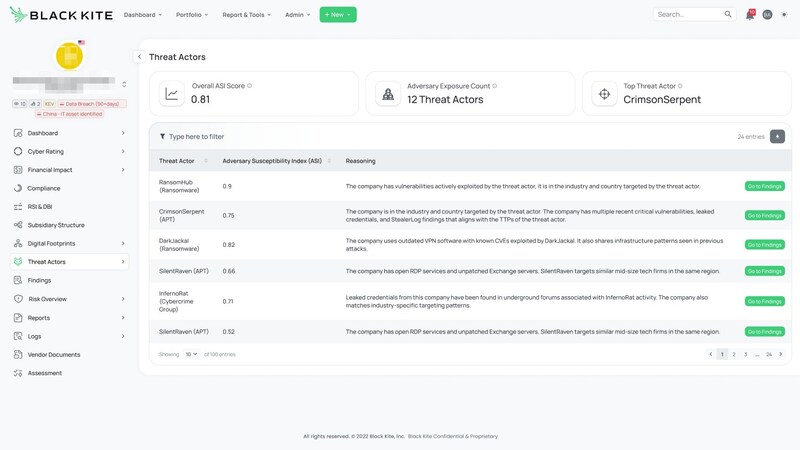Click the Black Kite logo

[x=61, y=15]
